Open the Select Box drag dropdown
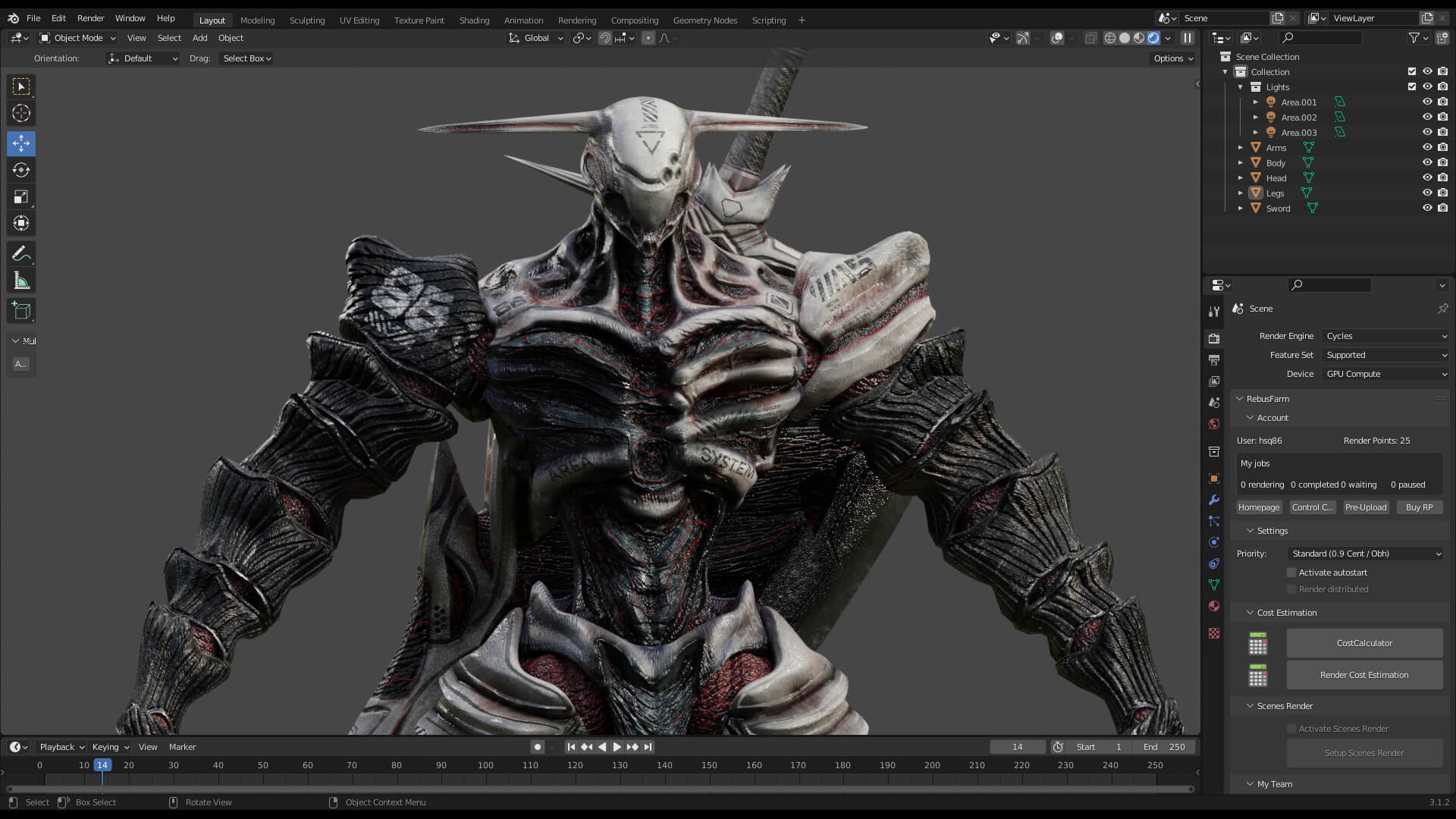1456x819 pixels. point(246,58)
